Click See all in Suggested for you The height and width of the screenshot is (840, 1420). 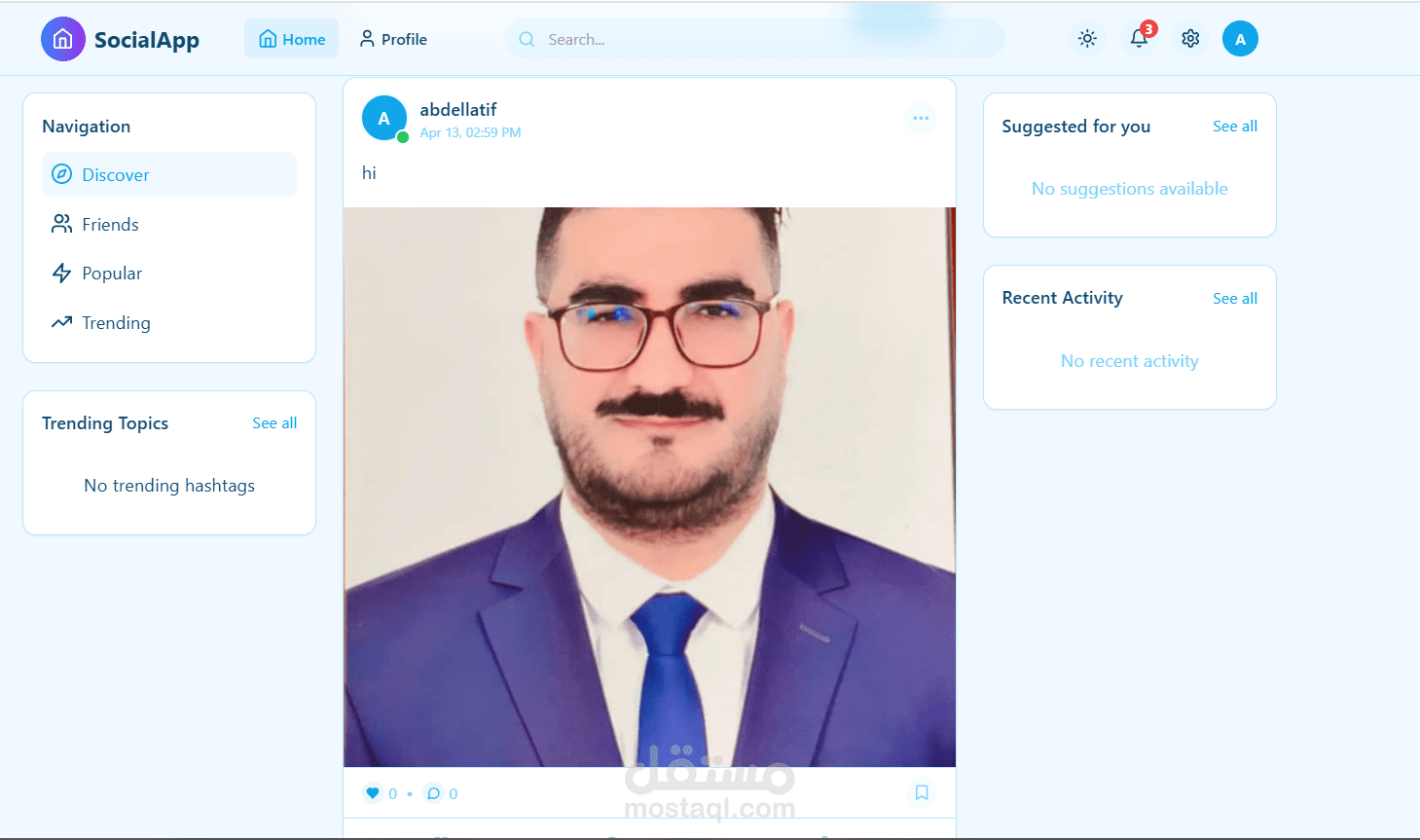[x=1234, y=127]
